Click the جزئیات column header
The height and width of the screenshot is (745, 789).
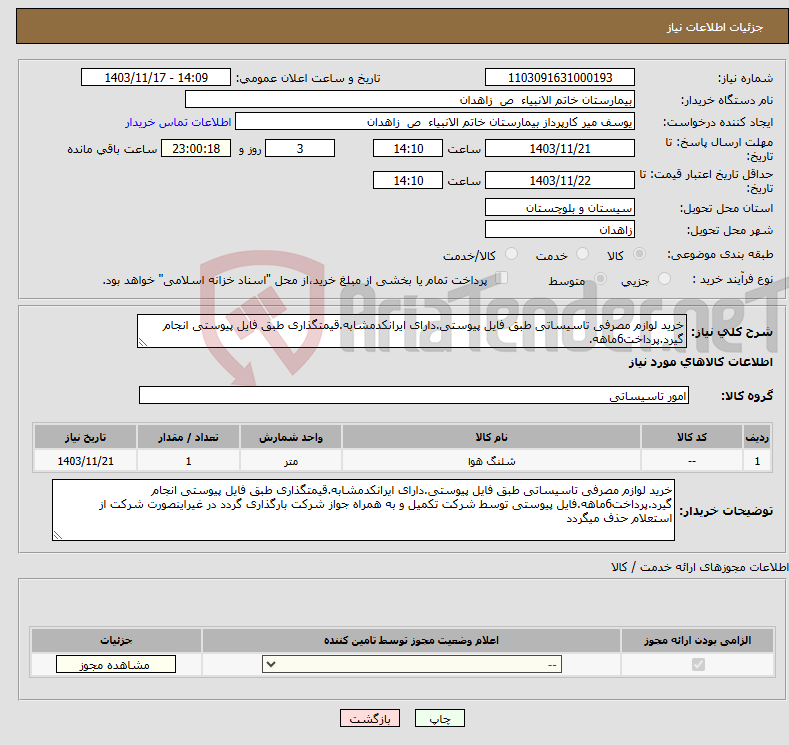pos(116,640)
